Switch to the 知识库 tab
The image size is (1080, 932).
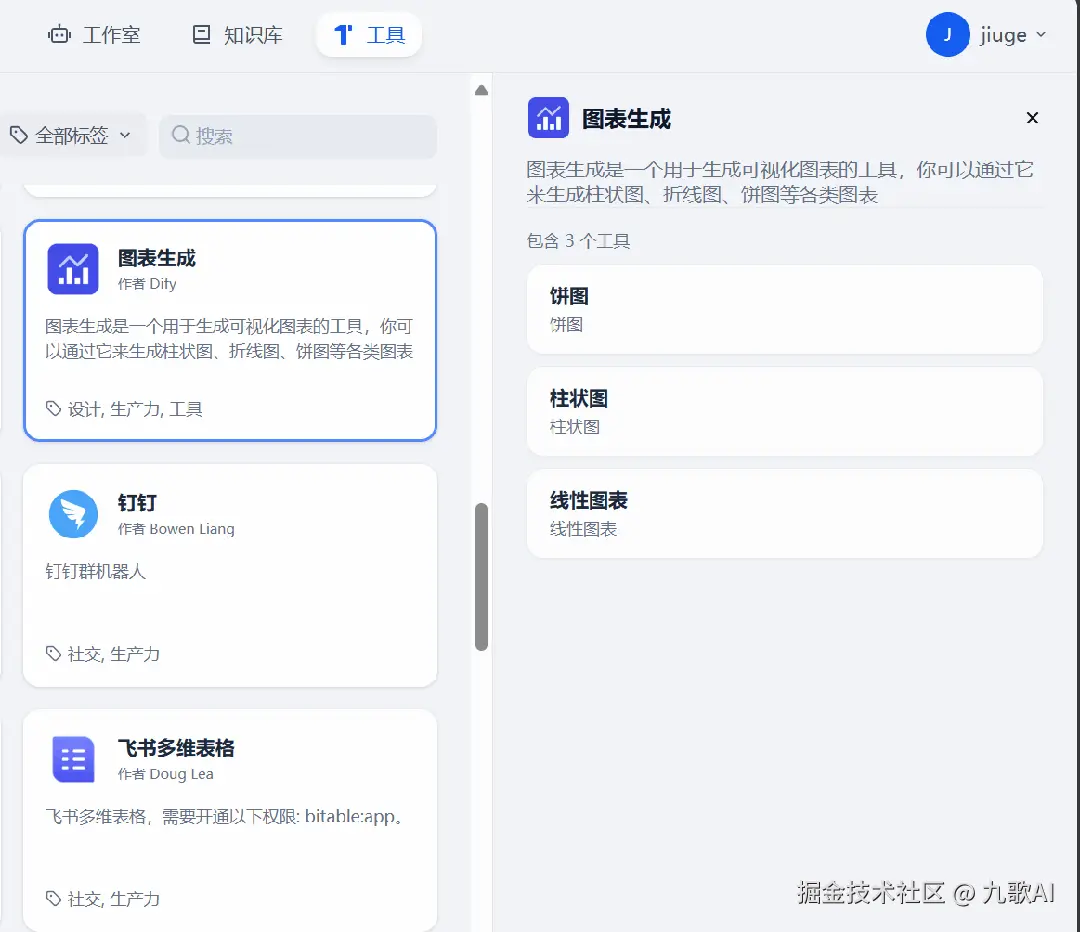237,35
